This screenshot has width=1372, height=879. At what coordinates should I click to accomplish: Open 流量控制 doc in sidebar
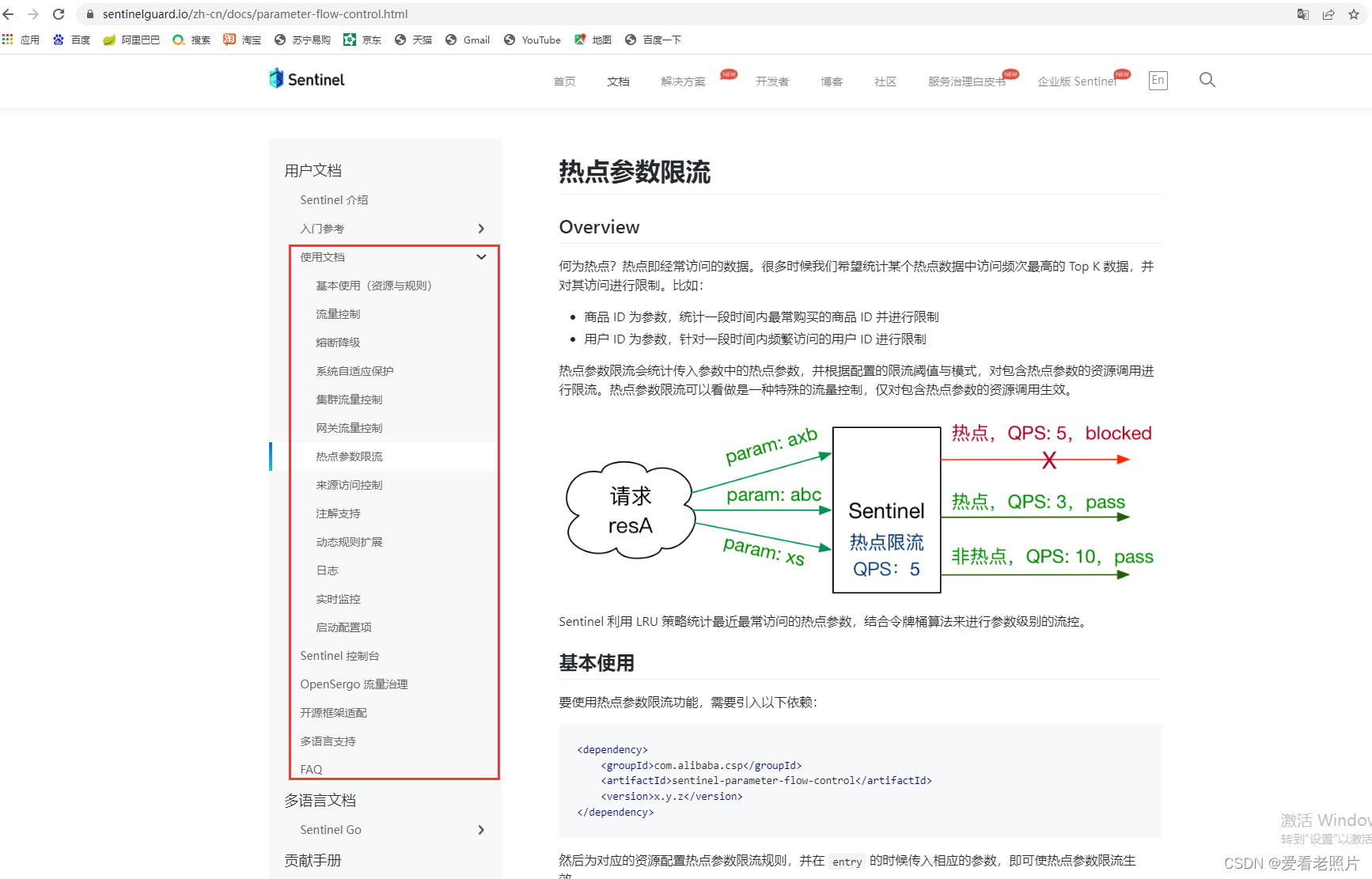pyautogui.click(x=338, y=314)
